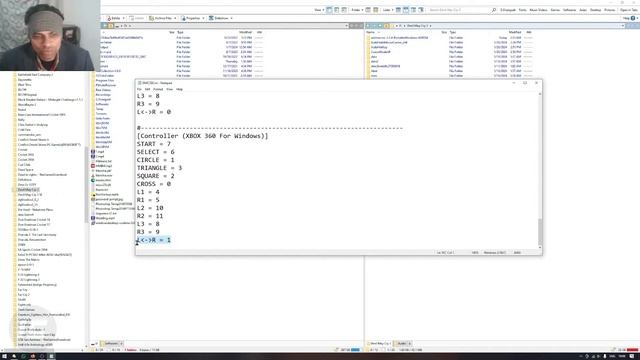Select the Dead Space folder in the tree
The height and width of the screenshot is (360, 640).
click(x=25, y=170)
